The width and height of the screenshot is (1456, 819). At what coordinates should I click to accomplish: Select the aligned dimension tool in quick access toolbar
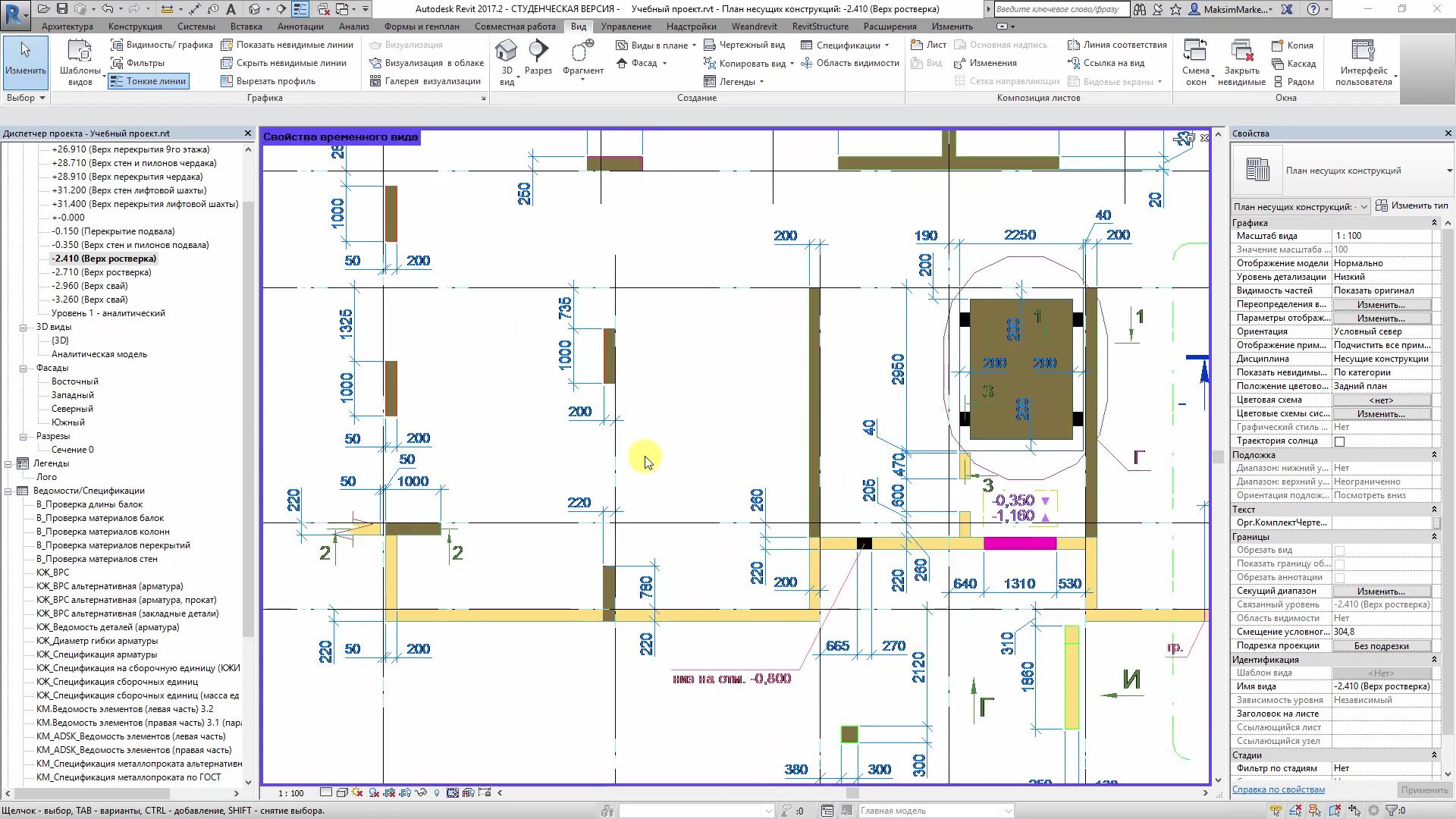[x=196, y=9]
